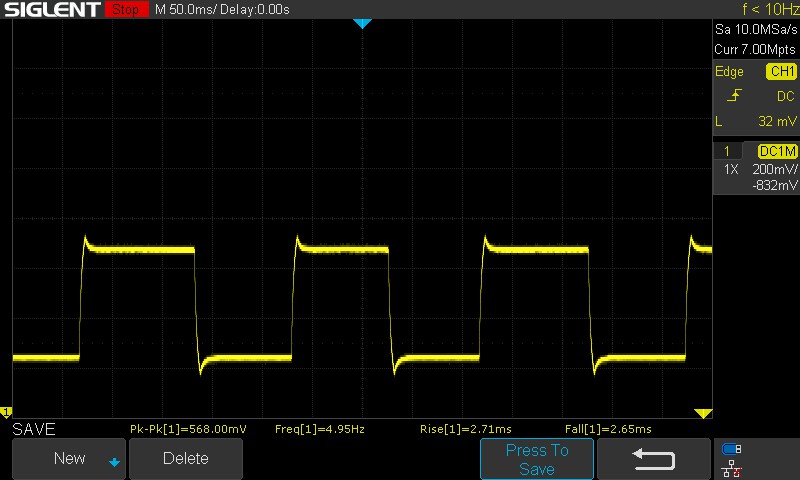Select the SAVE menu title
This screenshot has height=480, width=800.
(34, 429)
